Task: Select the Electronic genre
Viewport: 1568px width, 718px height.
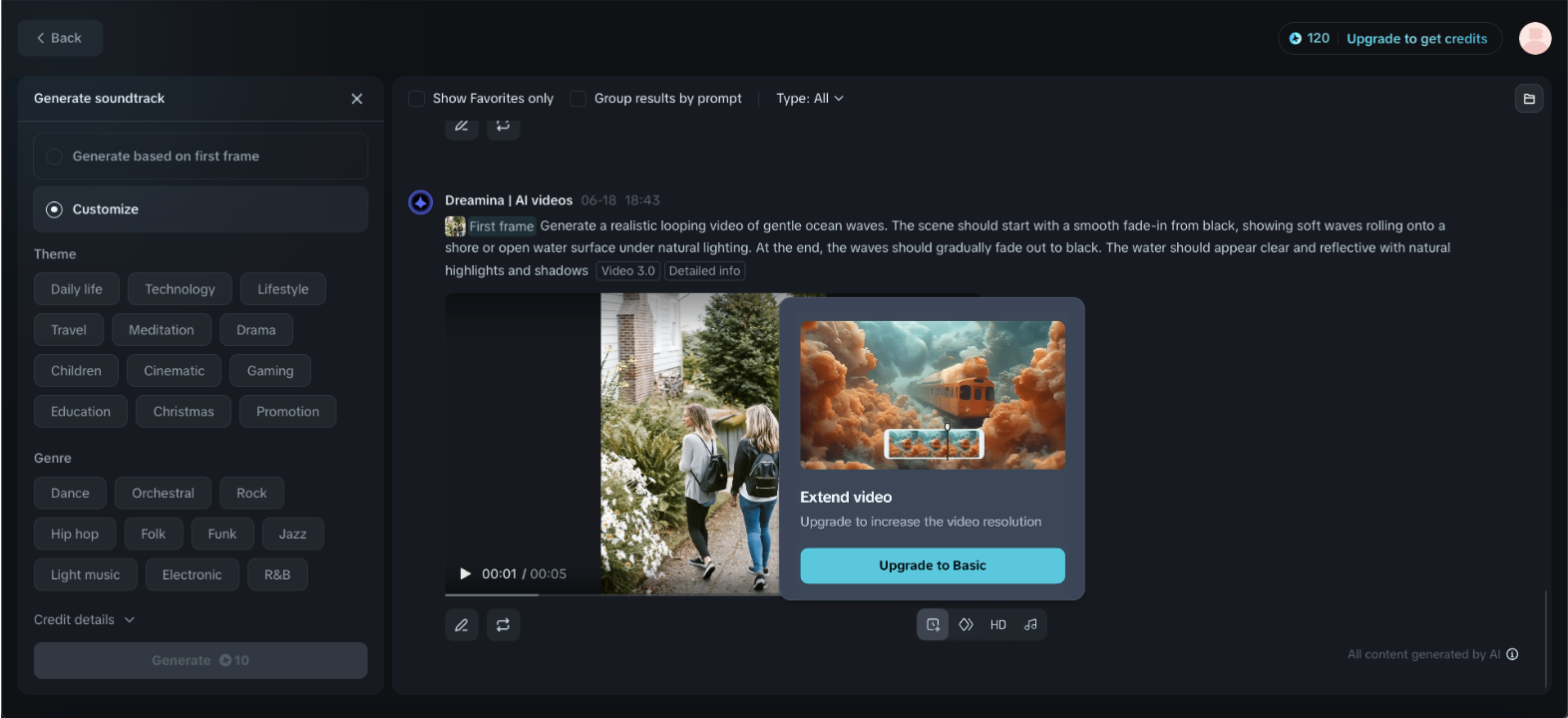Action: [x=192, y=575]
